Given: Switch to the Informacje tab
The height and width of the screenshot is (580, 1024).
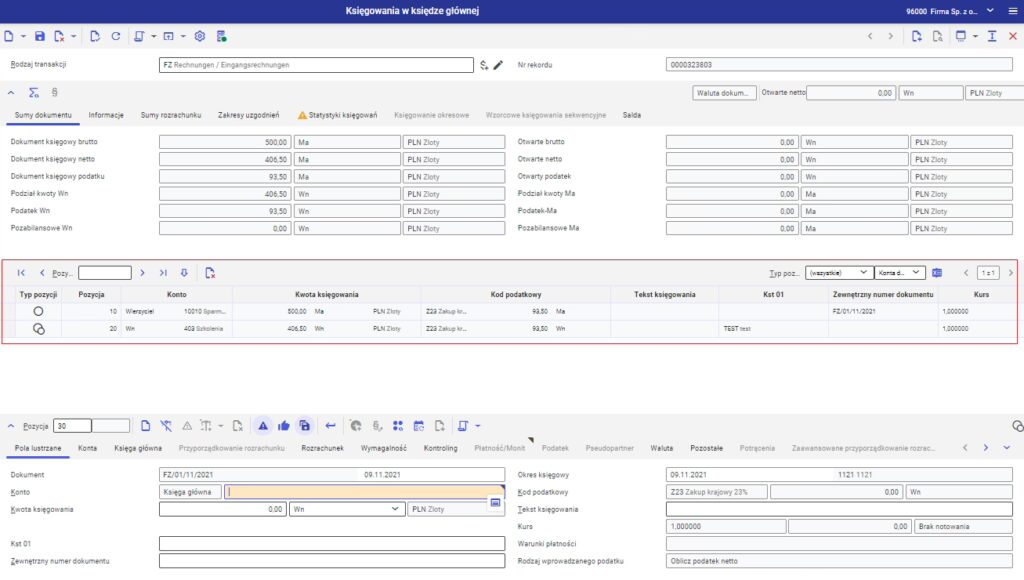Looking at the screenshot, I should point(106,115).
